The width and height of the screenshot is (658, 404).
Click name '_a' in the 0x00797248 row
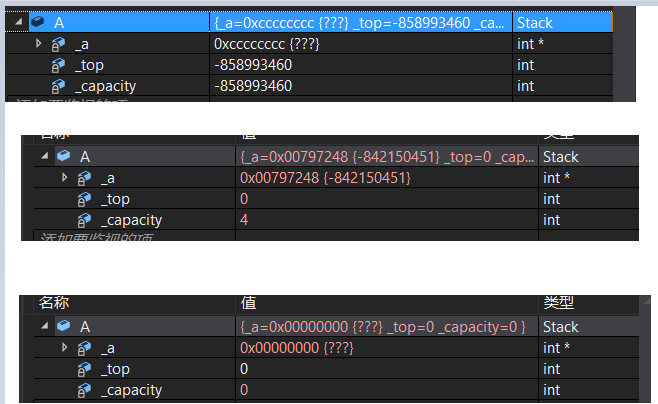point(108,178)
